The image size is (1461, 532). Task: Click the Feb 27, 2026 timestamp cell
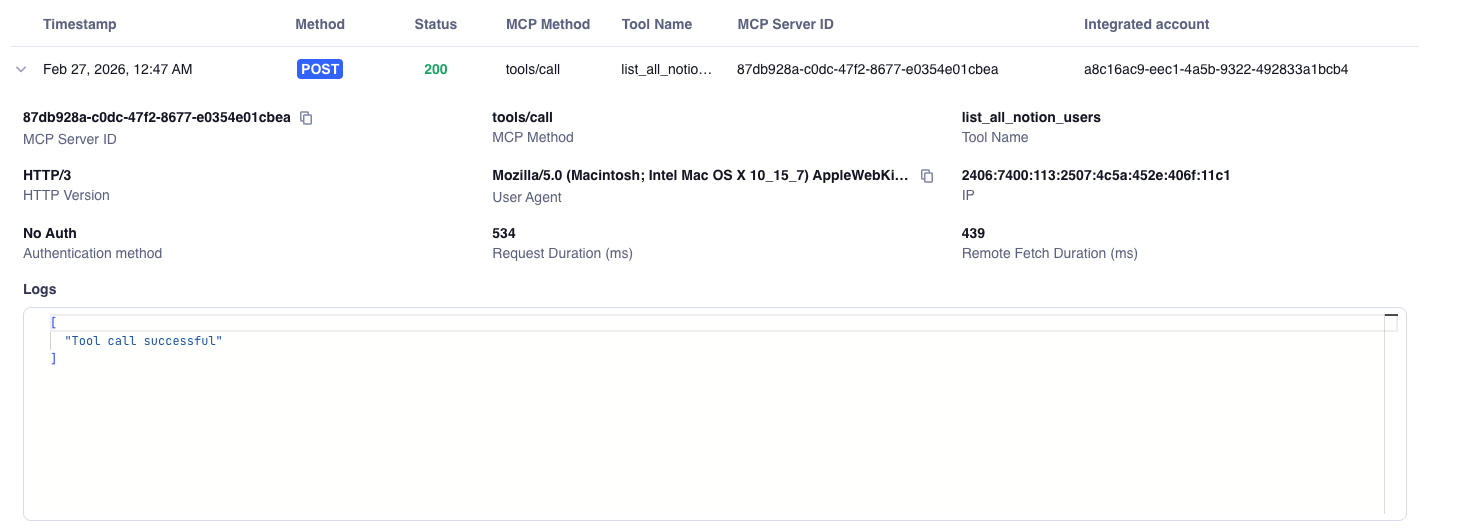[118, 69]
